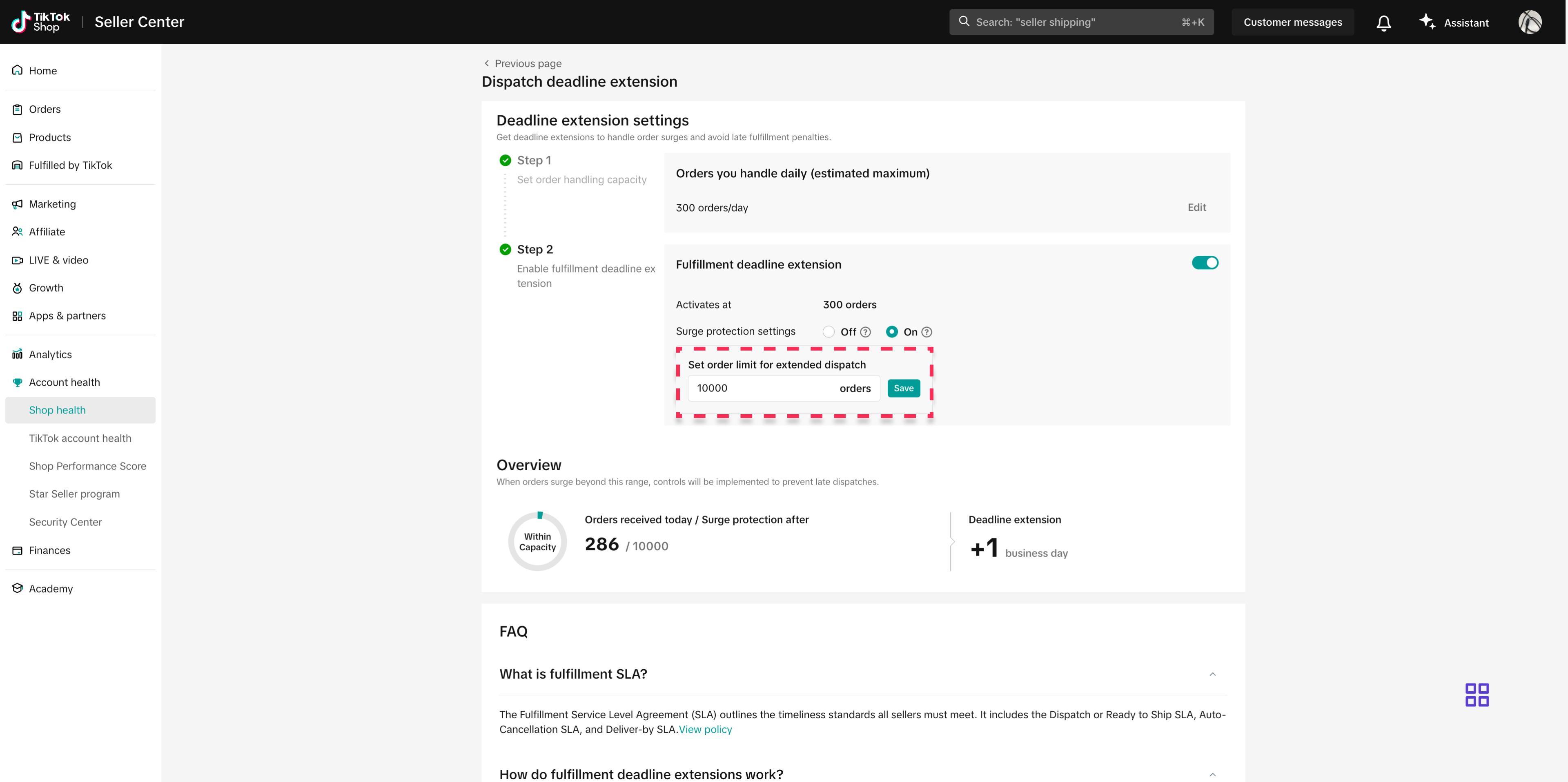Open the Analytics sidebar menu
Screen dimensions: 1568x782
[x=50, y=355]
